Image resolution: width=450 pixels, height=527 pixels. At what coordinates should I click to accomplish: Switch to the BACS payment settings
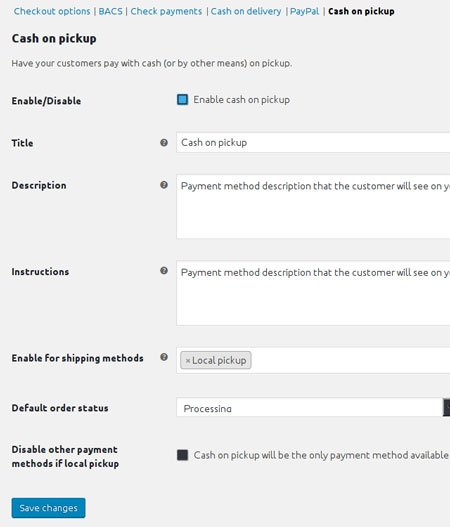pyautogui.click(x=111, y=11)
